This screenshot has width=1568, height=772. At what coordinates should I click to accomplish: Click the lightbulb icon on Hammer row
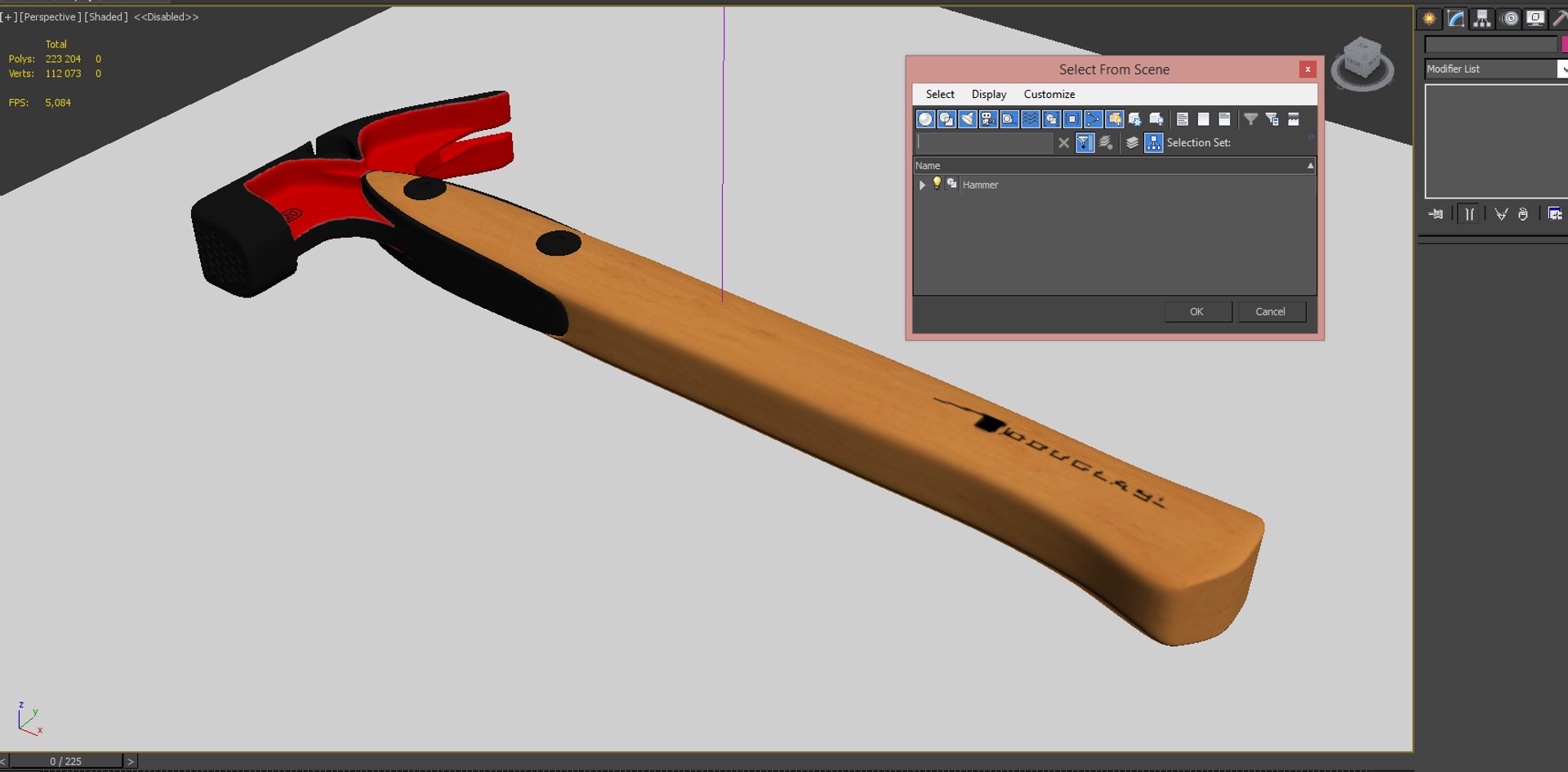tap(937, 184)
